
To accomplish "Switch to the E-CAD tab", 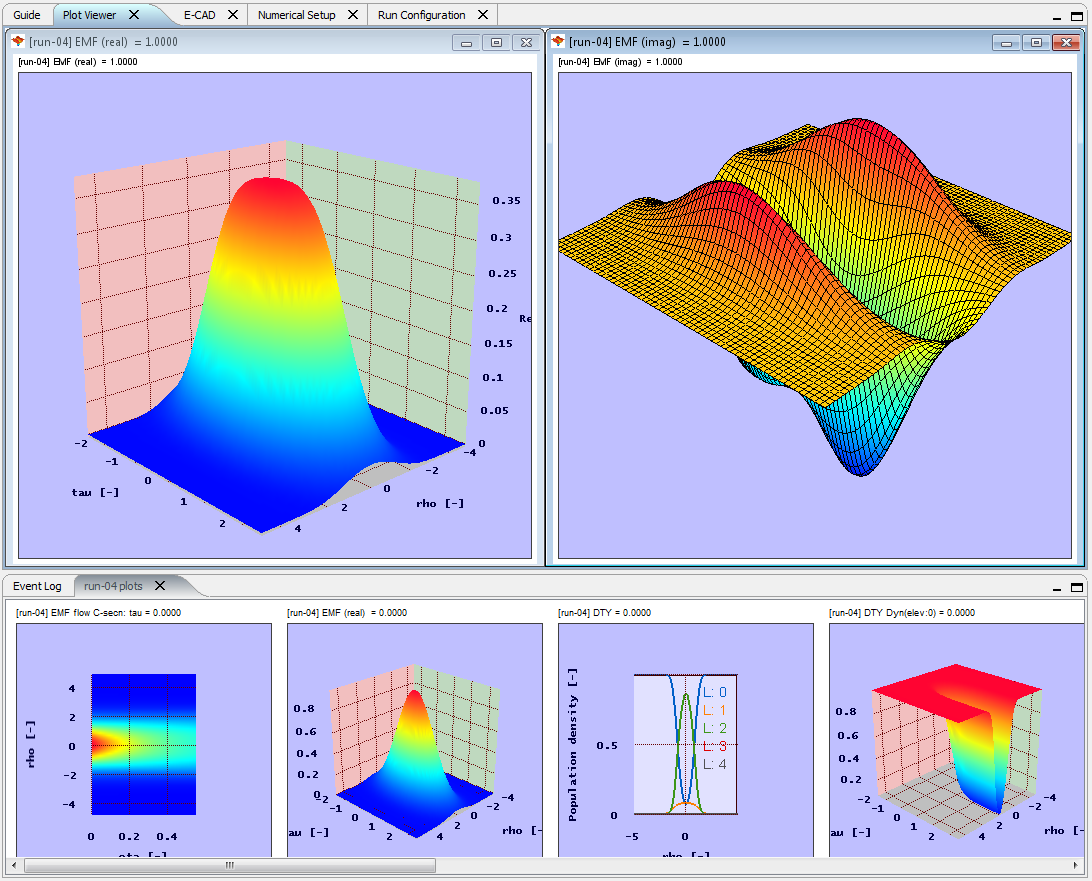I will [x=199, y=15].
